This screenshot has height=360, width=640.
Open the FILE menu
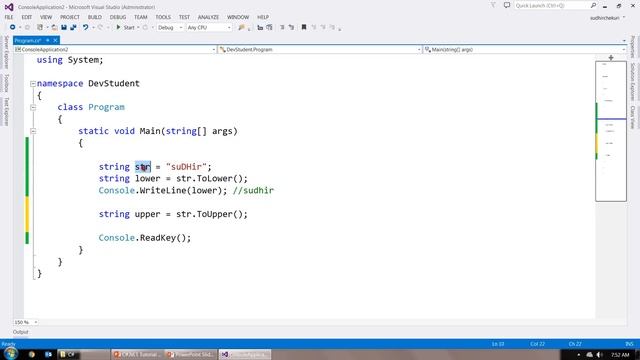[x=9, y=17]
